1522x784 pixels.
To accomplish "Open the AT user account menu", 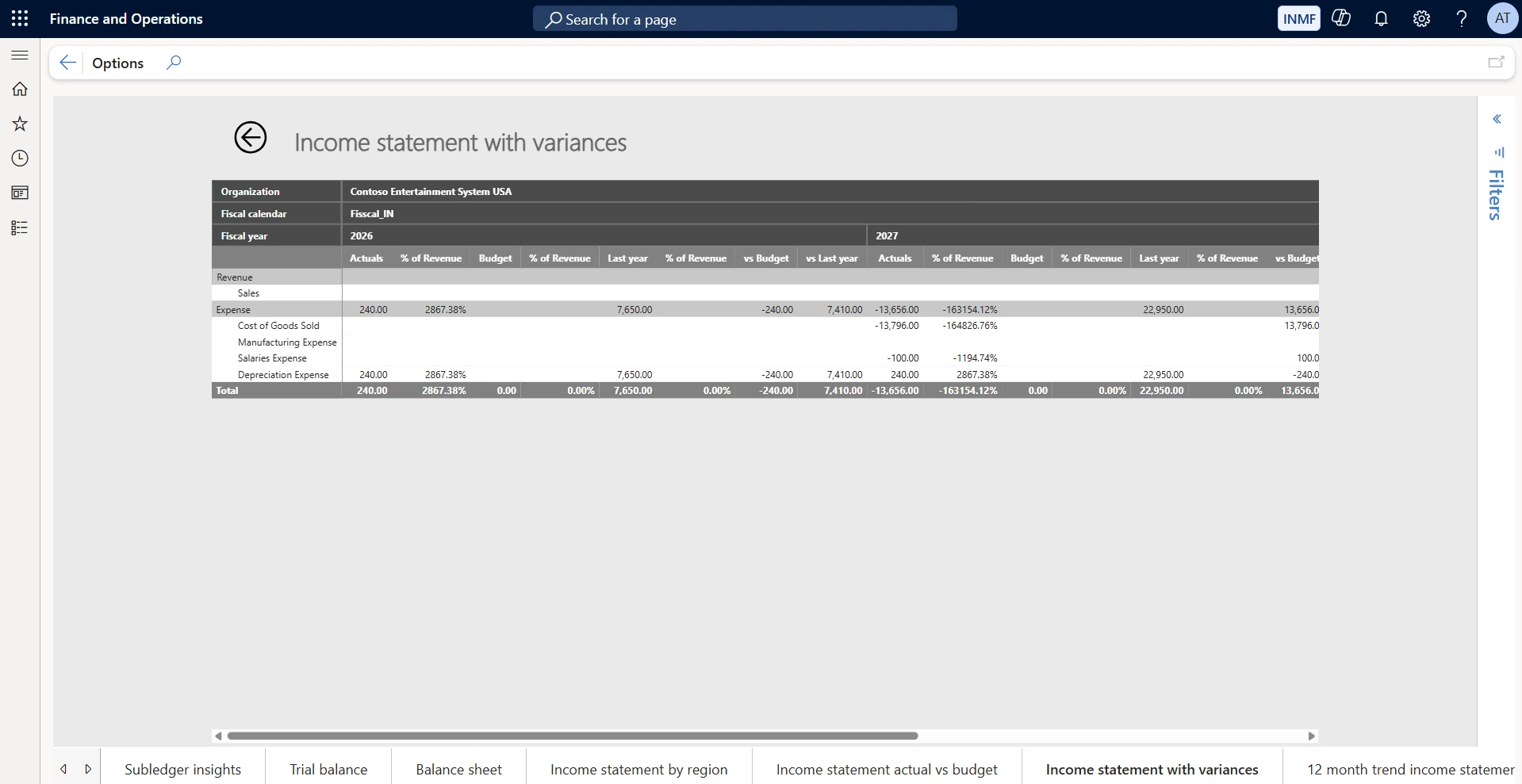I will click(x=1502, y=18).
